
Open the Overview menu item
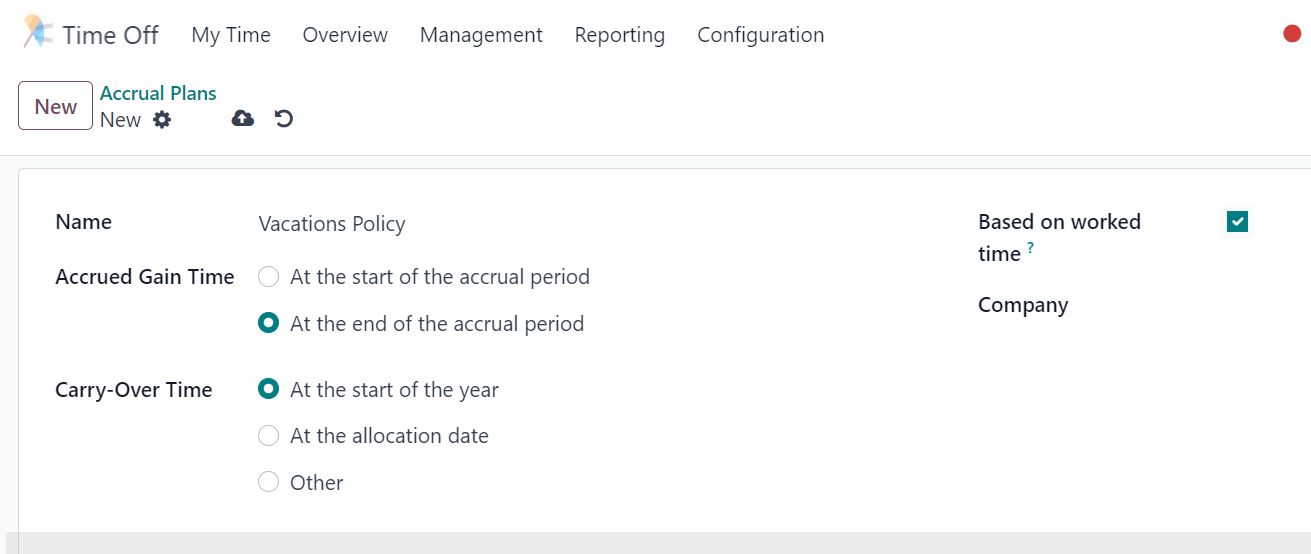pyautogui.click(x=345, y=35)
